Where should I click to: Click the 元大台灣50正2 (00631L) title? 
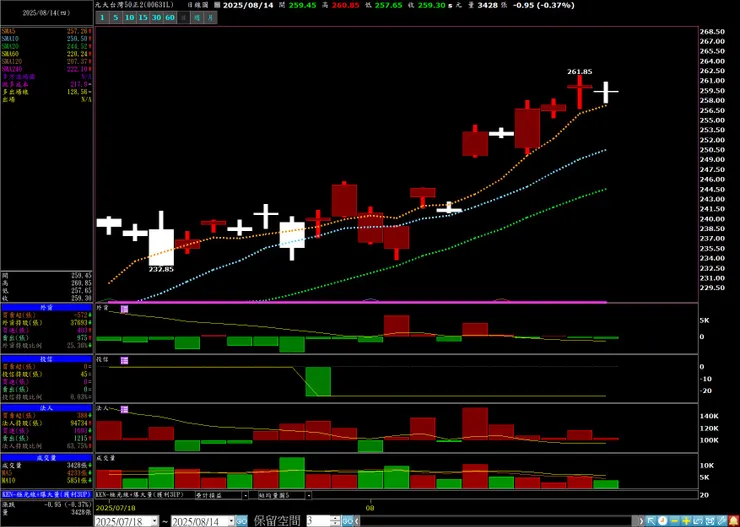pyautogui.click(x=136, y=5)
